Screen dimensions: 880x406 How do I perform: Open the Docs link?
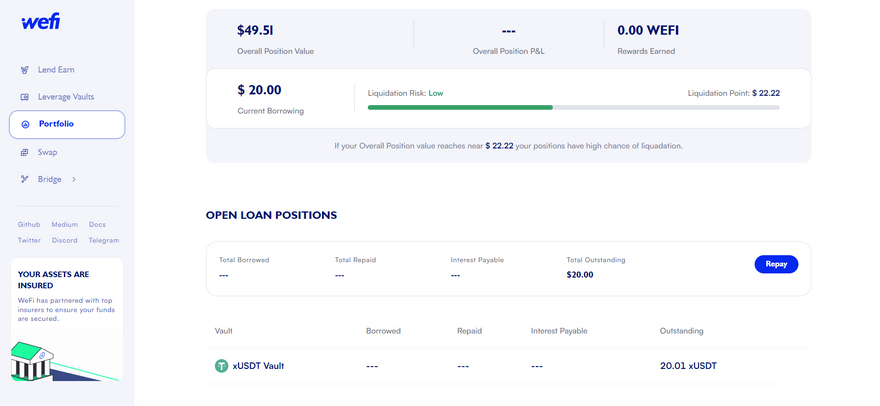[x=97, y=225]
